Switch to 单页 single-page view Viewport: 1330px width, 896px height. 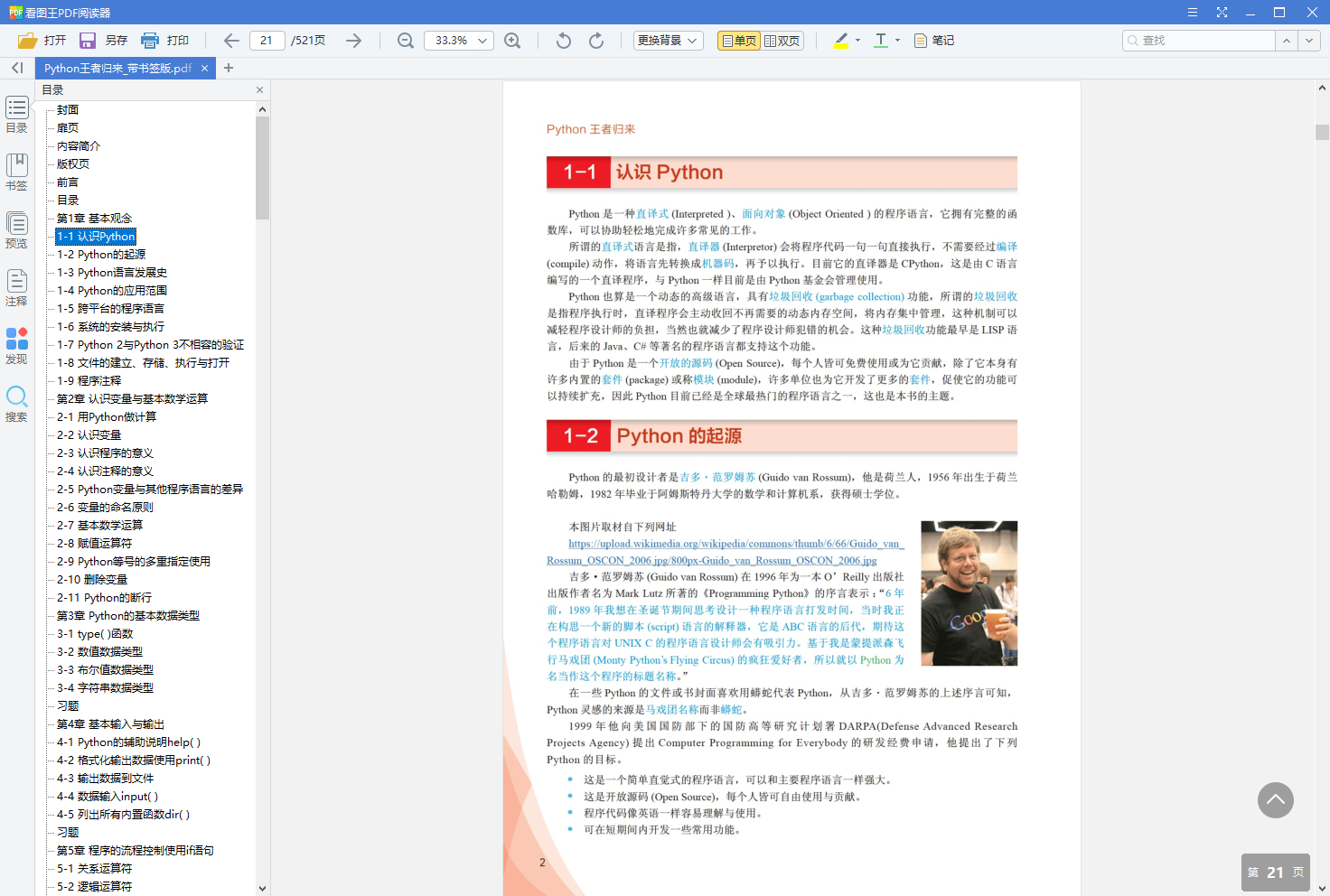[x=738, y=41]
